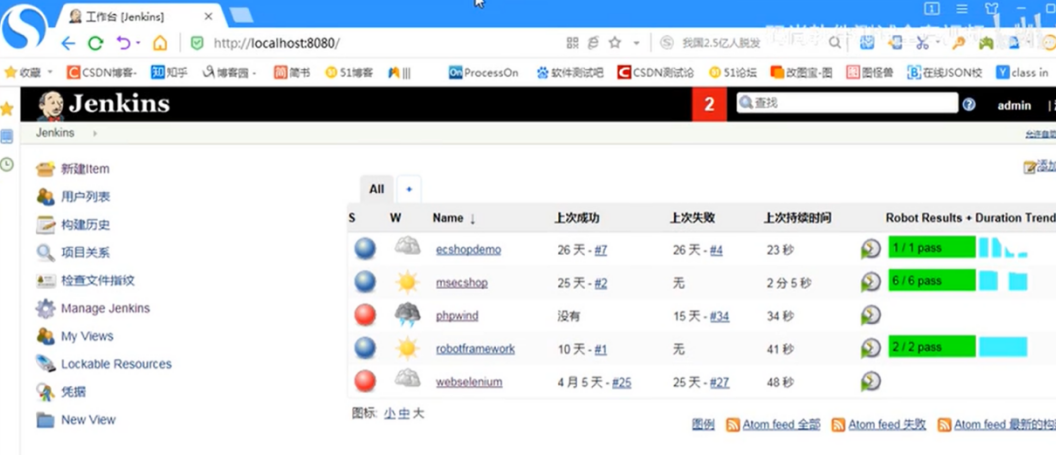Open Manage Jenkins gear icon
This screenshot has height=465, width=1056.
(x=45, y=309)
